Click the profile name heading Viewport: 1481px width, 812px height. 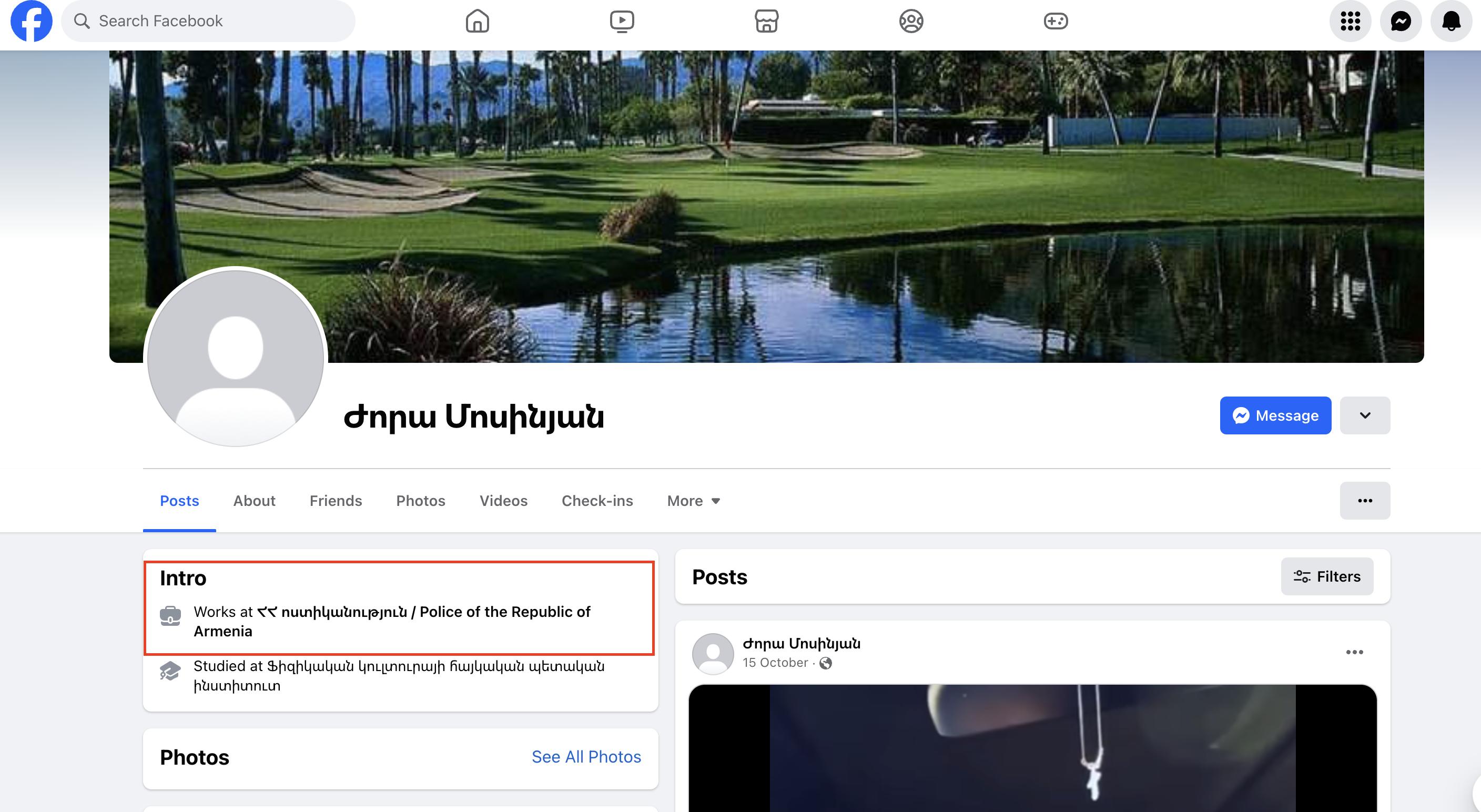(x=474, y=417)
